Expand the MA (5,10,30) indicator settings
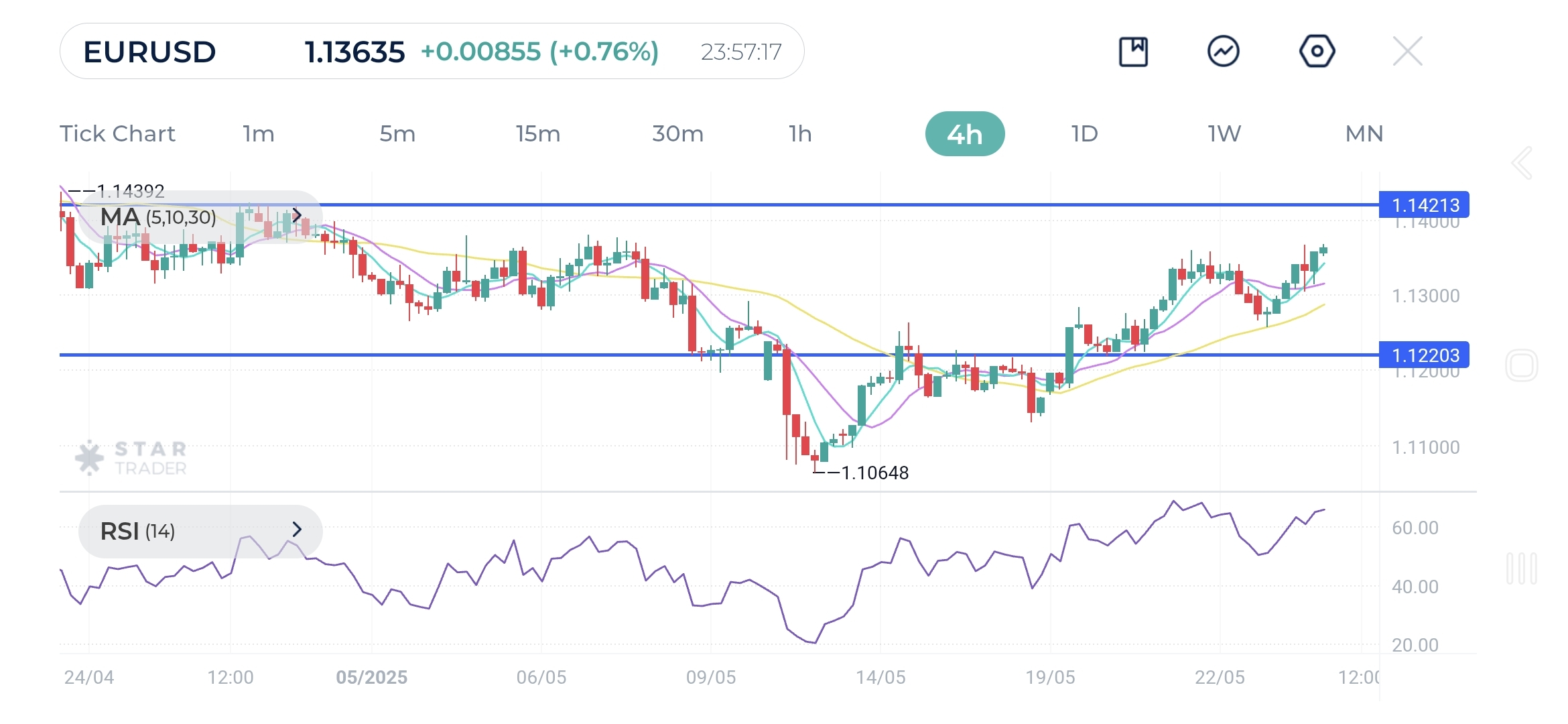Image resolution: width=1568 pixels, height=724 pixels. point(298,216)
